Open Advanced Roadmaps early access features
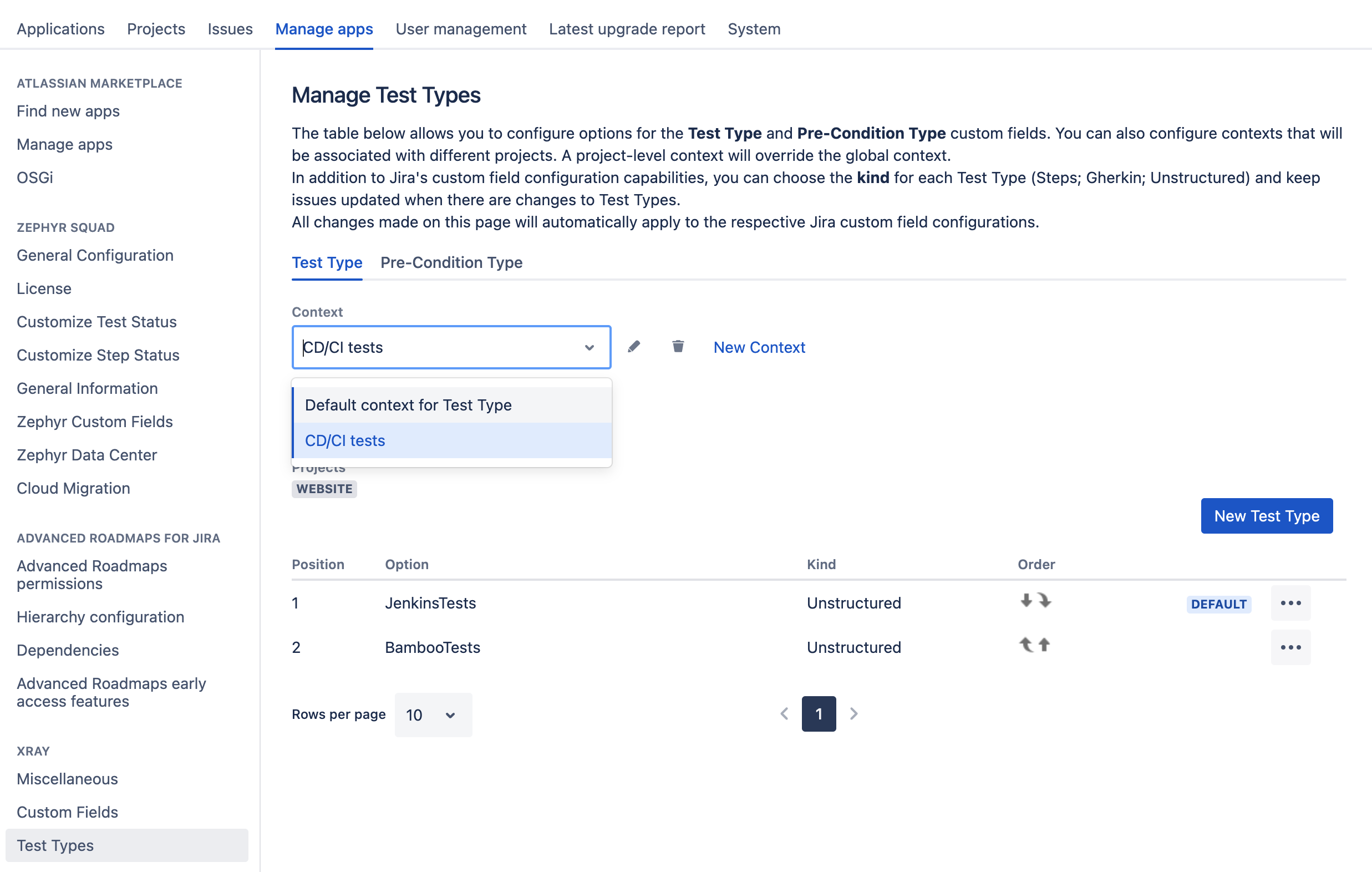The height and width of the screenshot is (872, 1372). 111,692
